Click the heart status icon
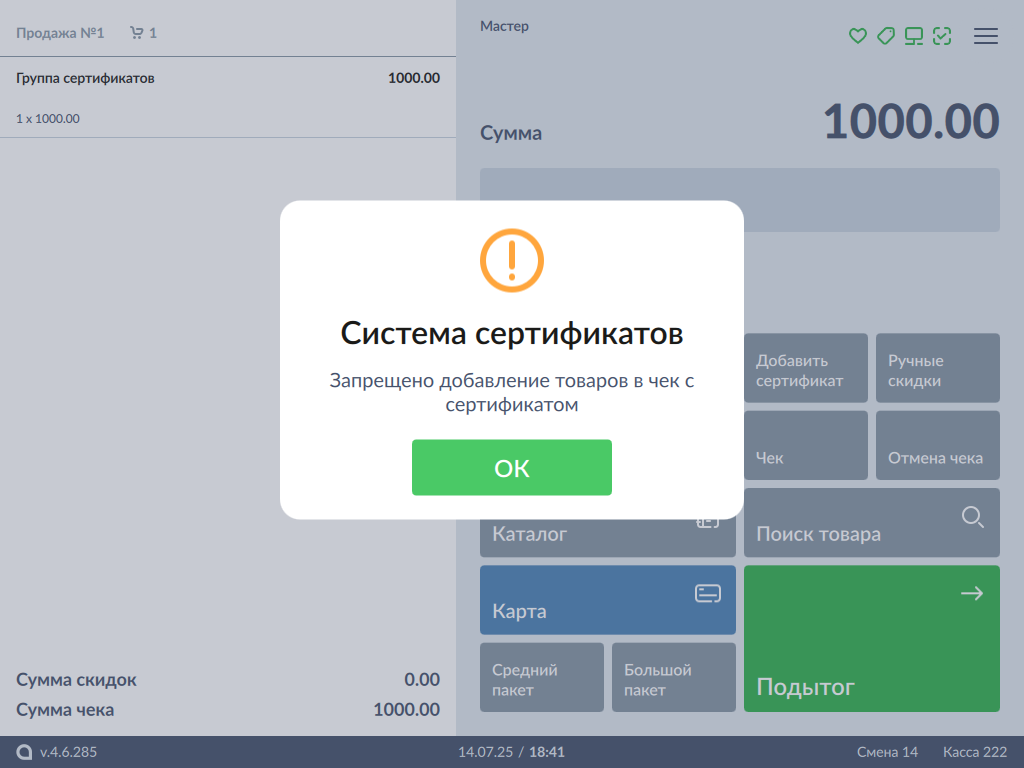 click(x=857, y=36)
